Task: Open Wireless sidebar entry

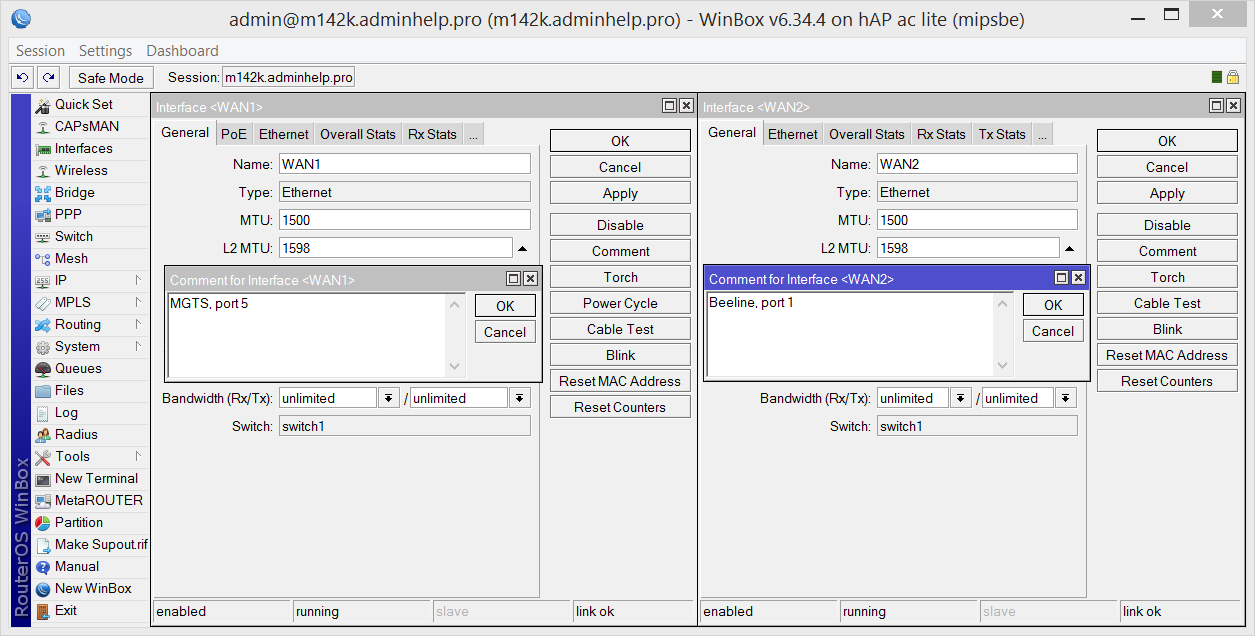Action: [x=81, y=170]
